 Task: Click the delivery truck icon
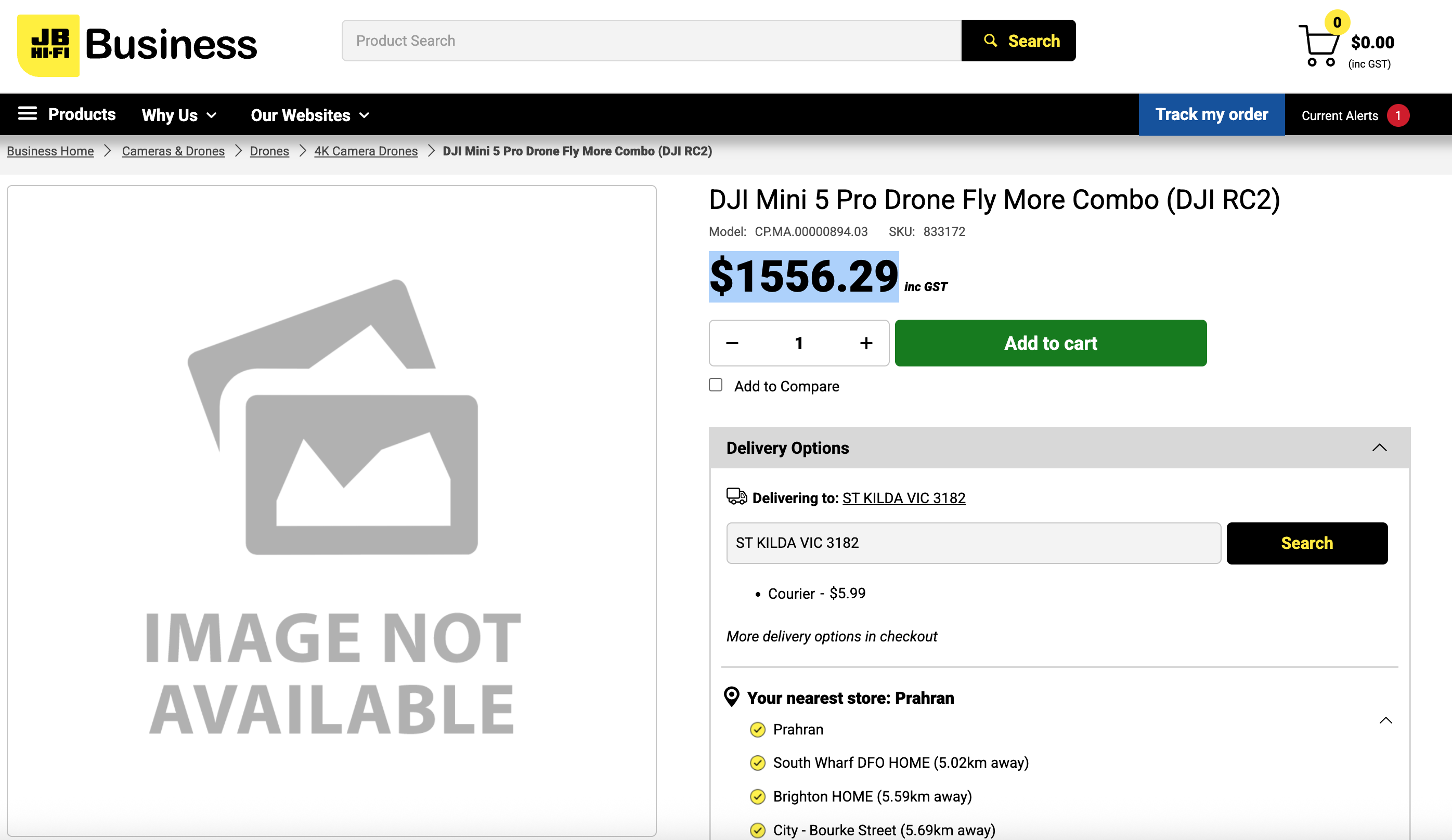pos(736,496)
